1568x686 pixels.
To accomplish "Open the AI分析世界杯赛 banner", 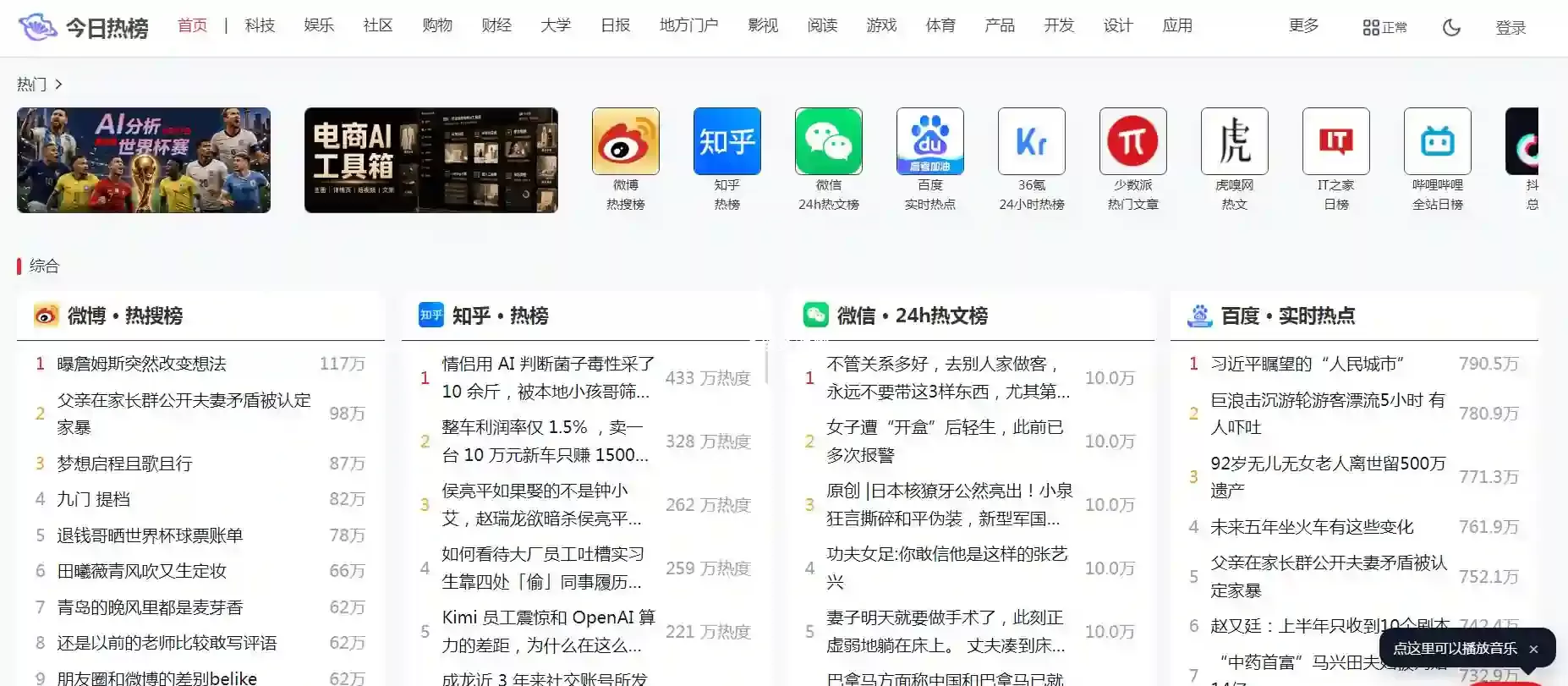I will (144, 160).
